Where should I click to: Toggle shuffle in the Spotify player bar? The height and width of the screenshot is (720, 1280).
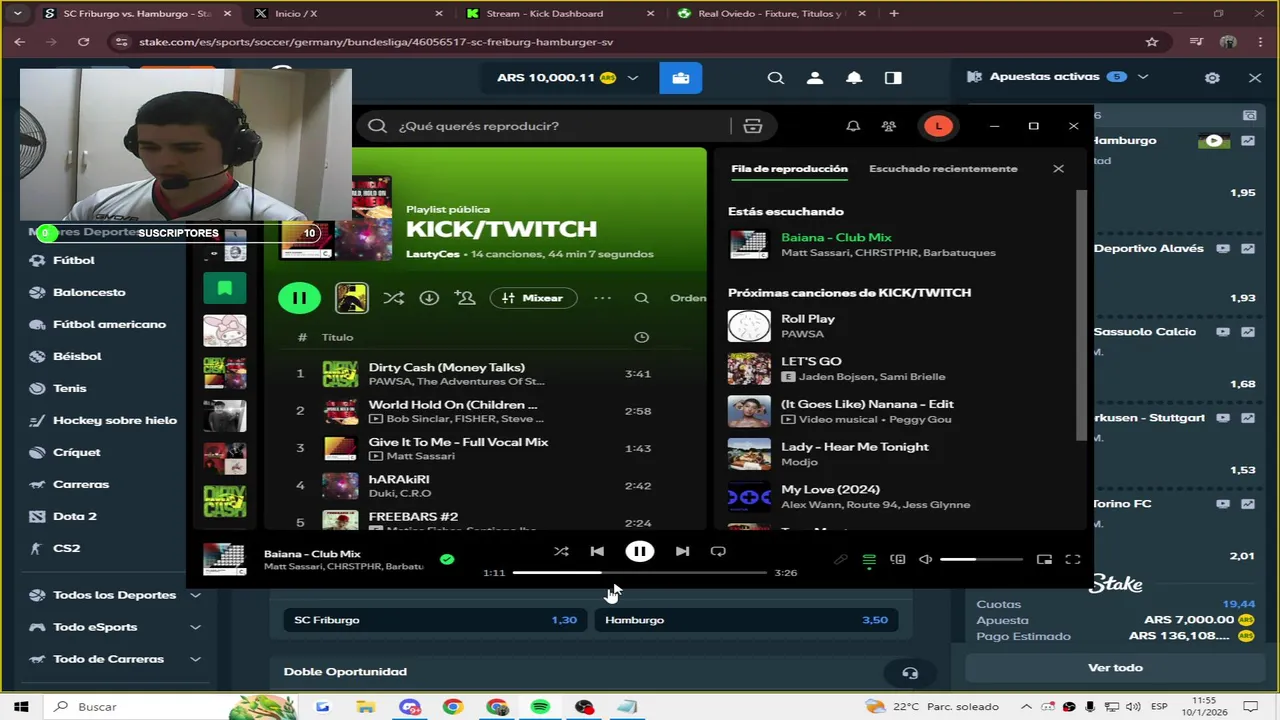pyautogui.click(x=561, y=551)
